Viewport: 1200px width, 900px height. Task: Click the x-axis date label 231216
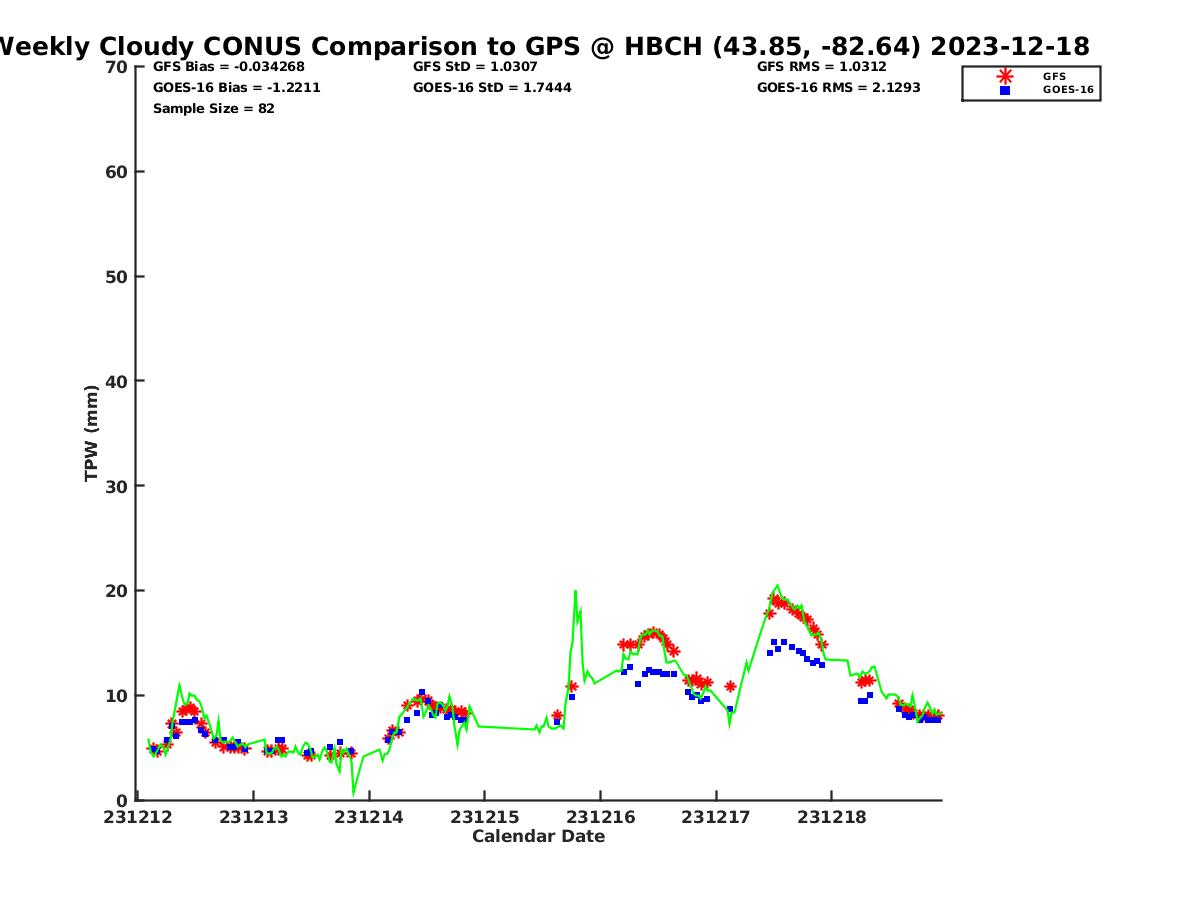point(600,817)
